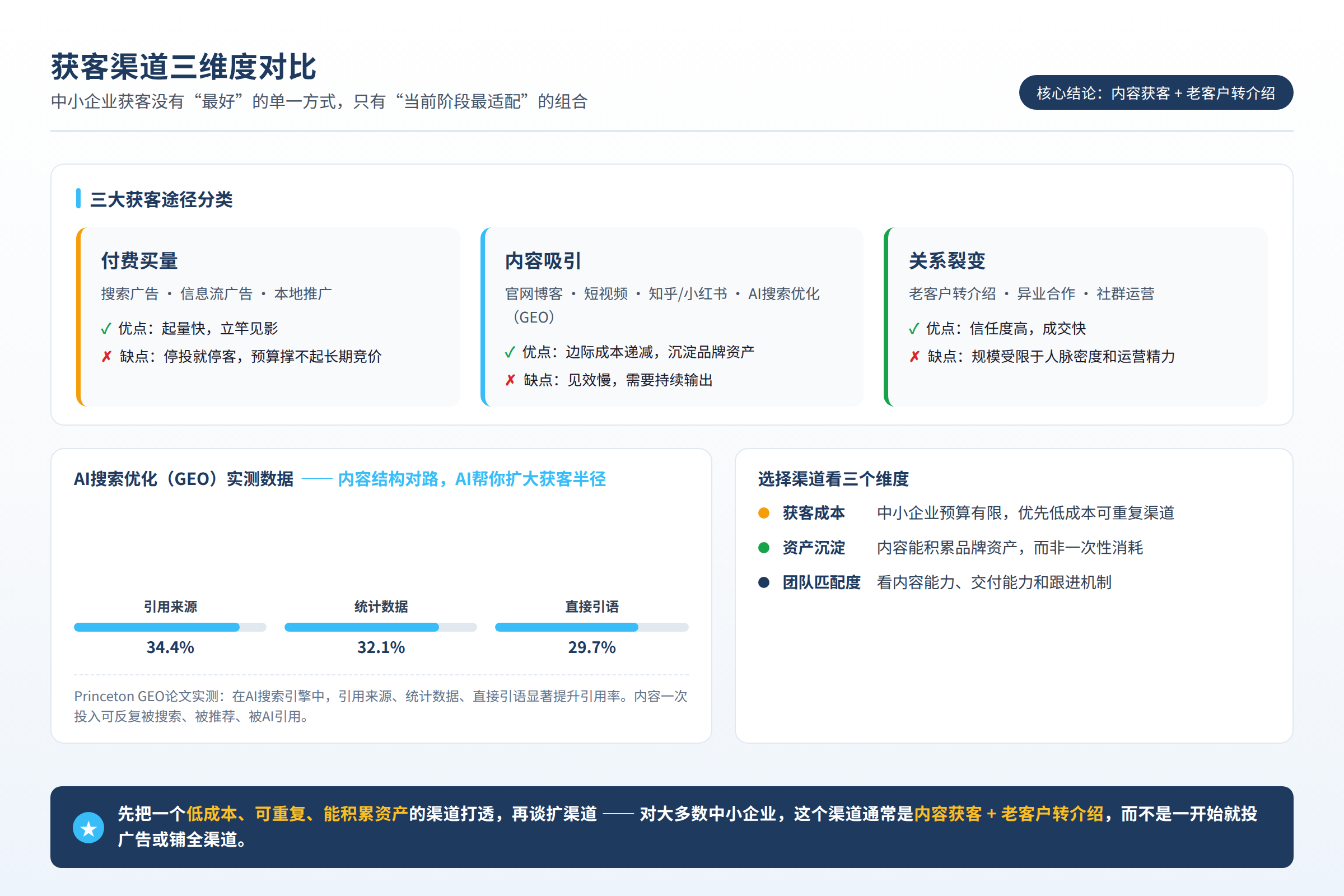Click green dot next to 资产沉淀
The height and width of the screenshot is (896, 1344).
coord(763,548)
